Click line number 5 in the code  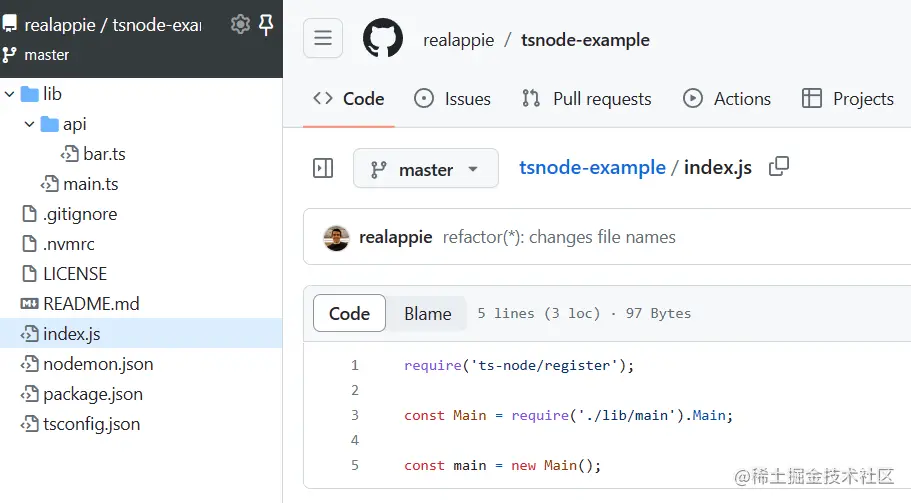(x=355, y=465)
